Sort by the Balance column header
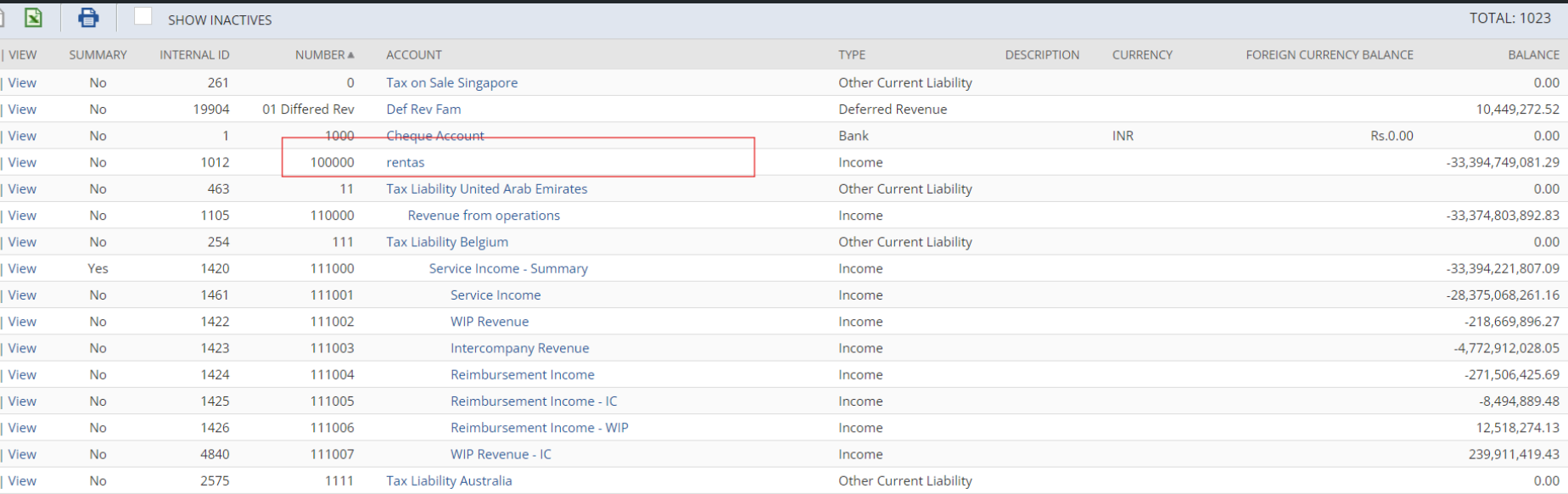 [x=1532, y=54]
